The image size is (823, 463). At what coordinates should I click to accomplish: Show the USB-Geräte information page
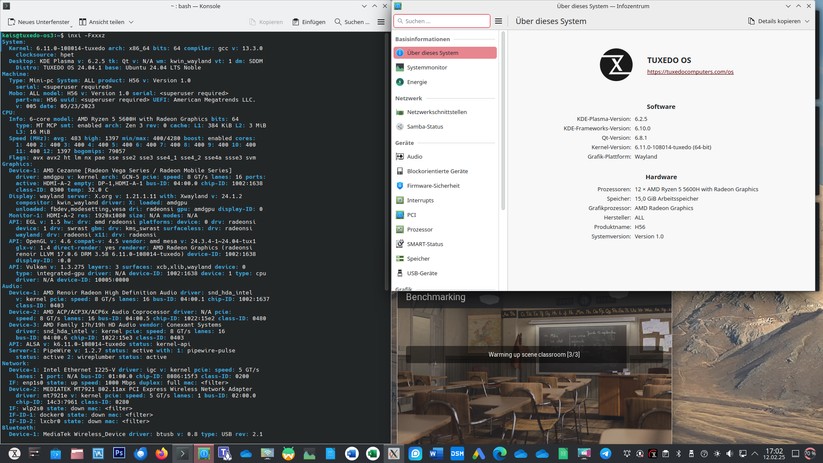click(x=421, y=273)
